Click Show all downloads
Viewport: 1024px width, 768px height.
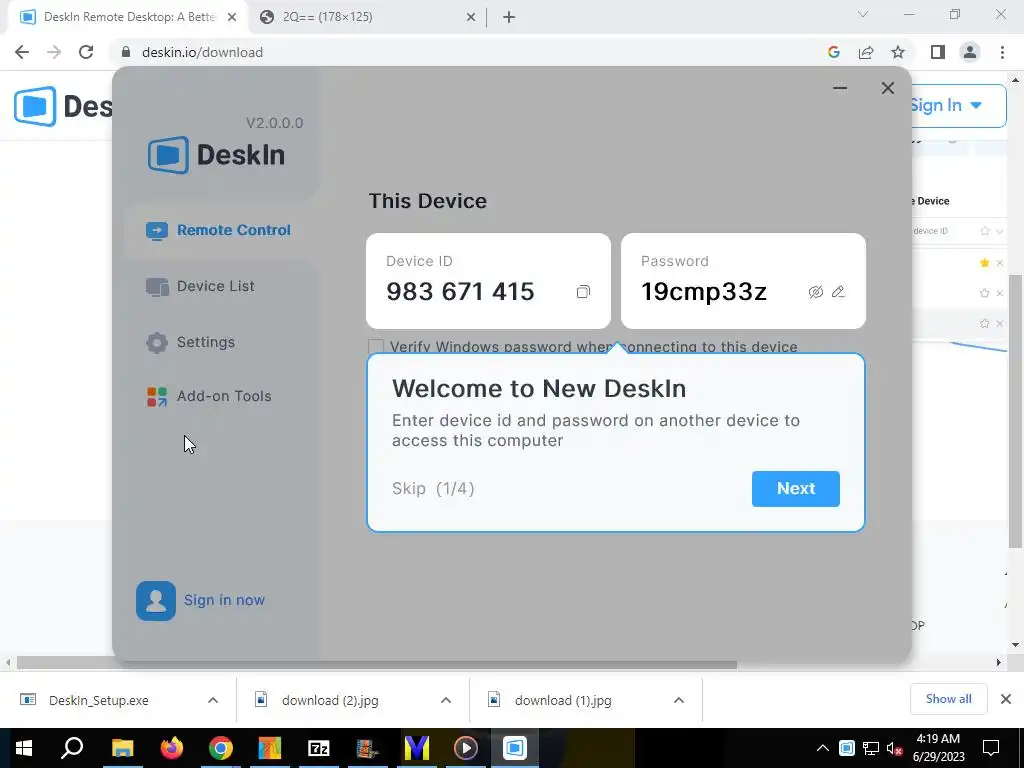(948, 699)
